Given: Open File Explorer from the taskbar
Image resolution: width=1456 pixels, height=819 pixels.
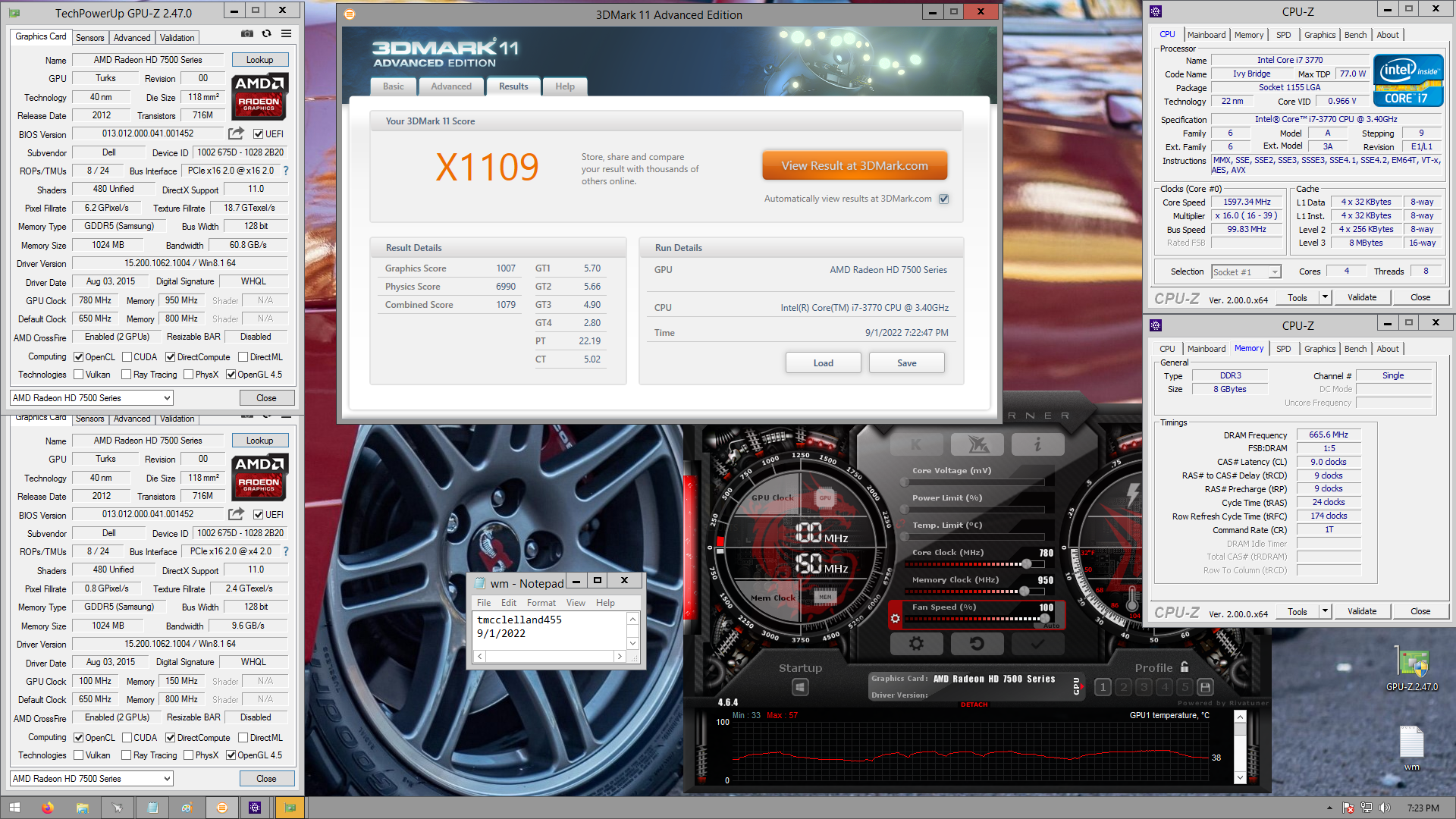Looking at the screenshot, I should 82,808.
